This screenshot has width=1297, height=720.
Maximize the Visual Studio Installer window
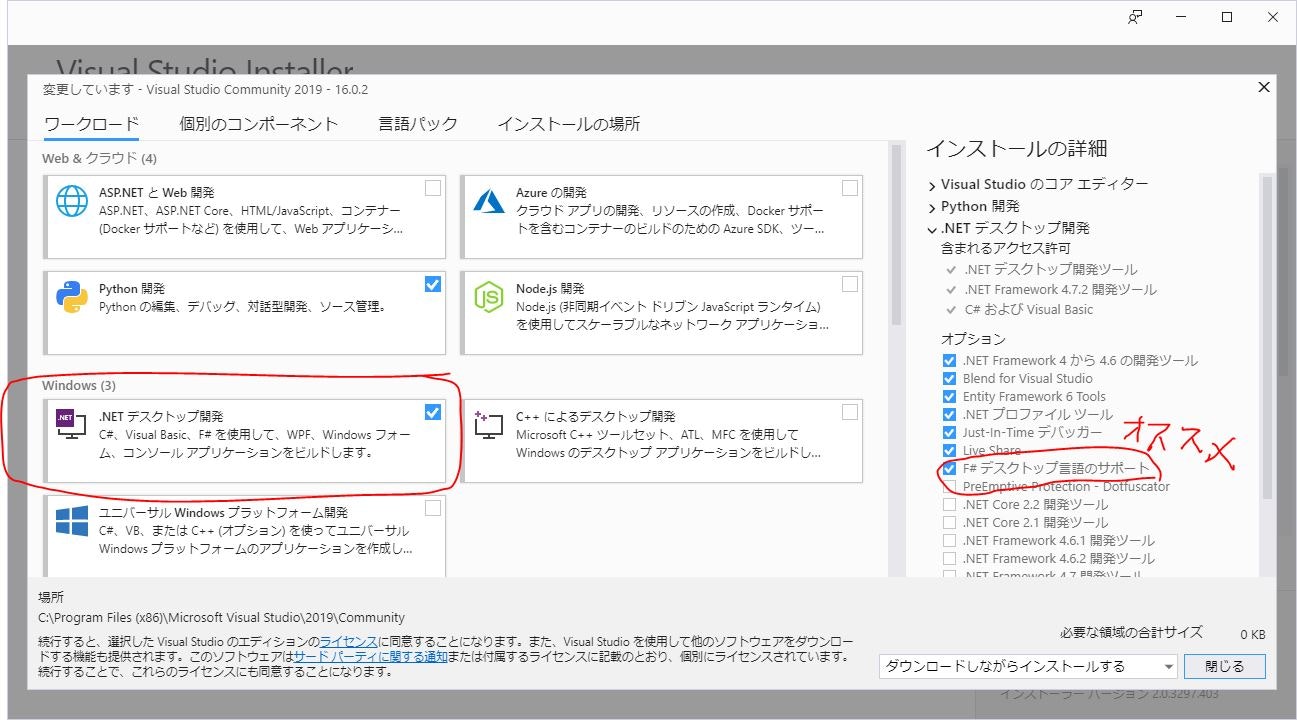[x=1227, y=17]
